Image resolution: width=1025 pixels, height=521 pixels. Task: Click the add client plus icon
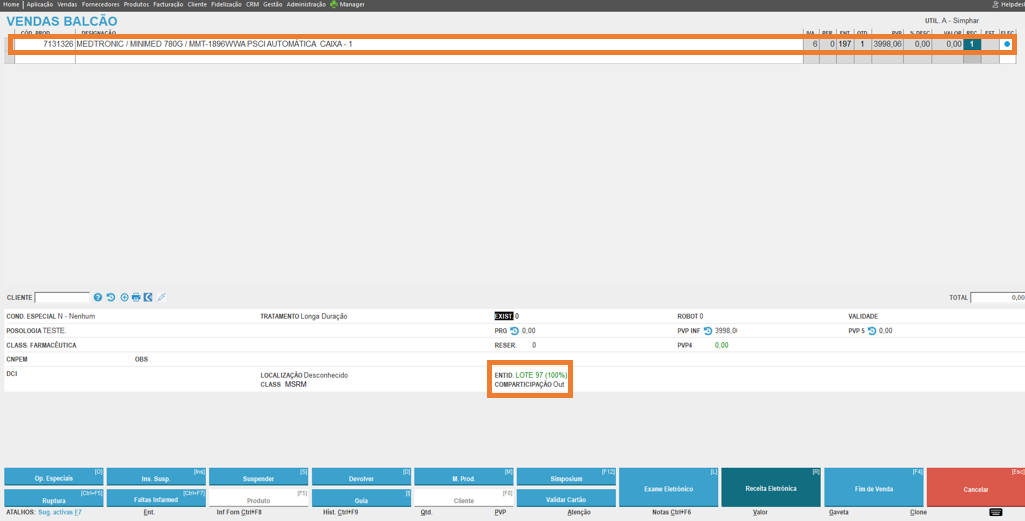point(124,297)
